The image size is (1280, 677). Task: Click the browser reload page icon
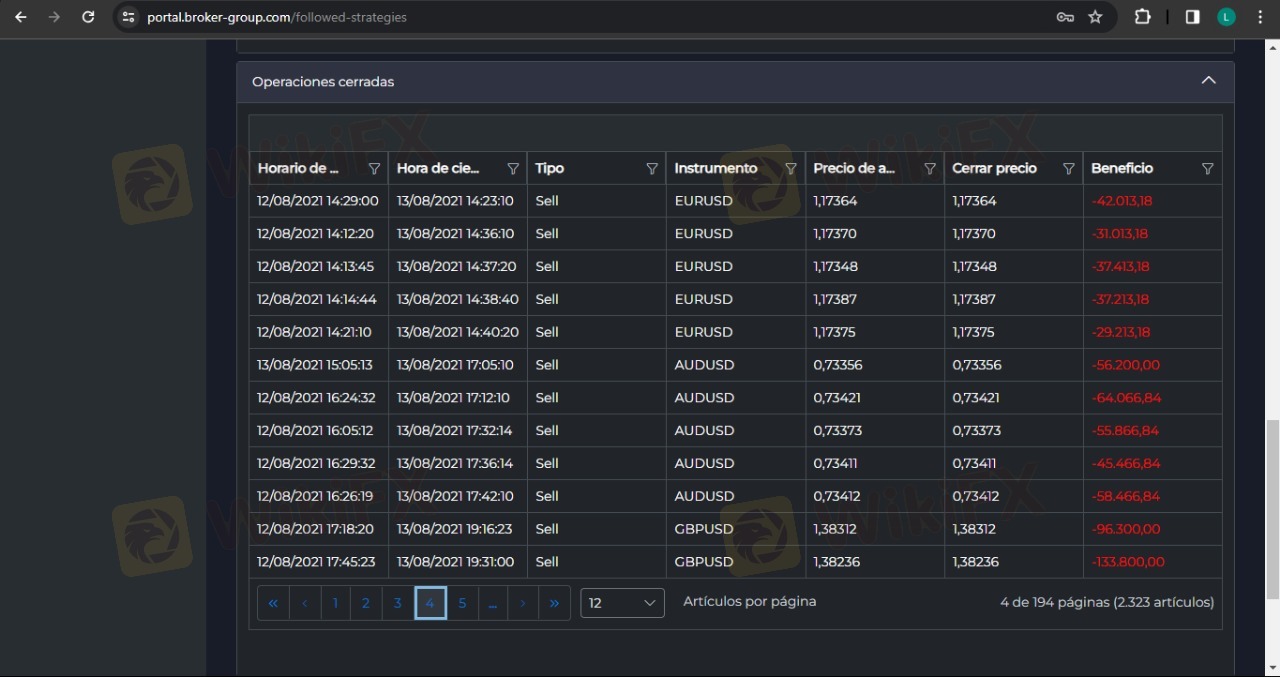pos(88,17)
